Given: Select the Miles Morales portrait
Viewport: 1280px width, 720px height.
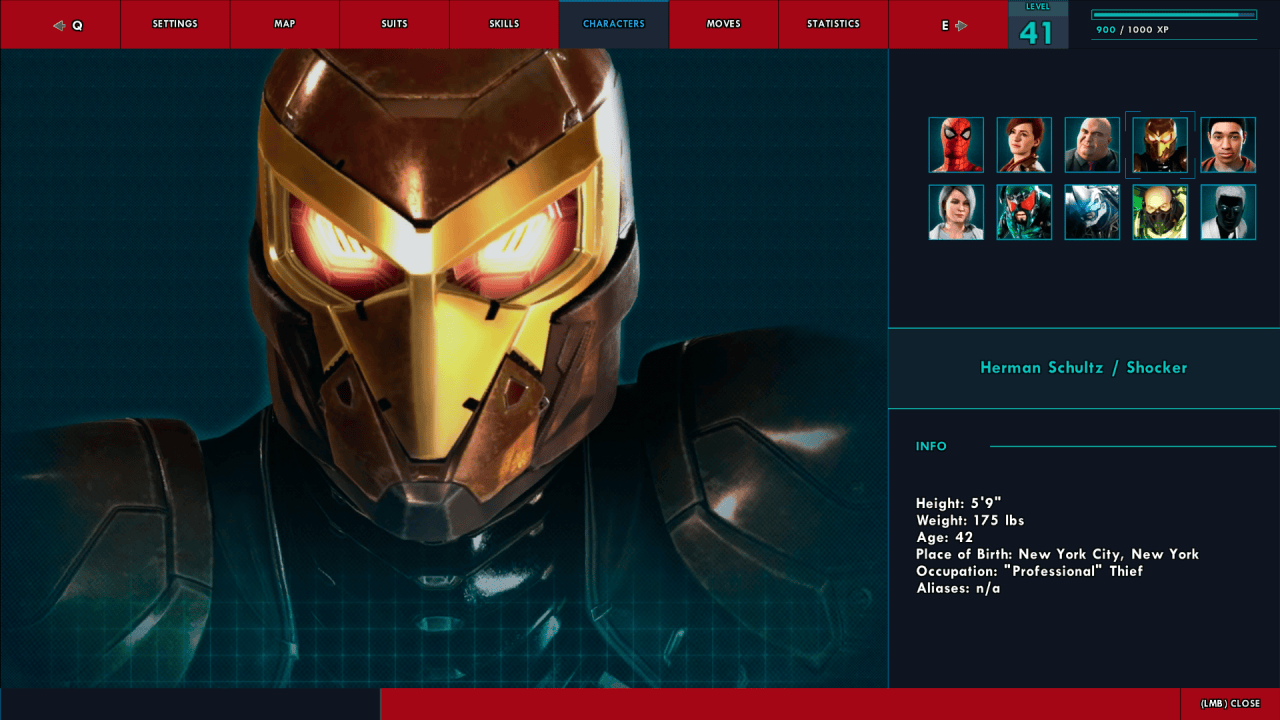Looking at the screenshot, I should tap(1227, 145).
